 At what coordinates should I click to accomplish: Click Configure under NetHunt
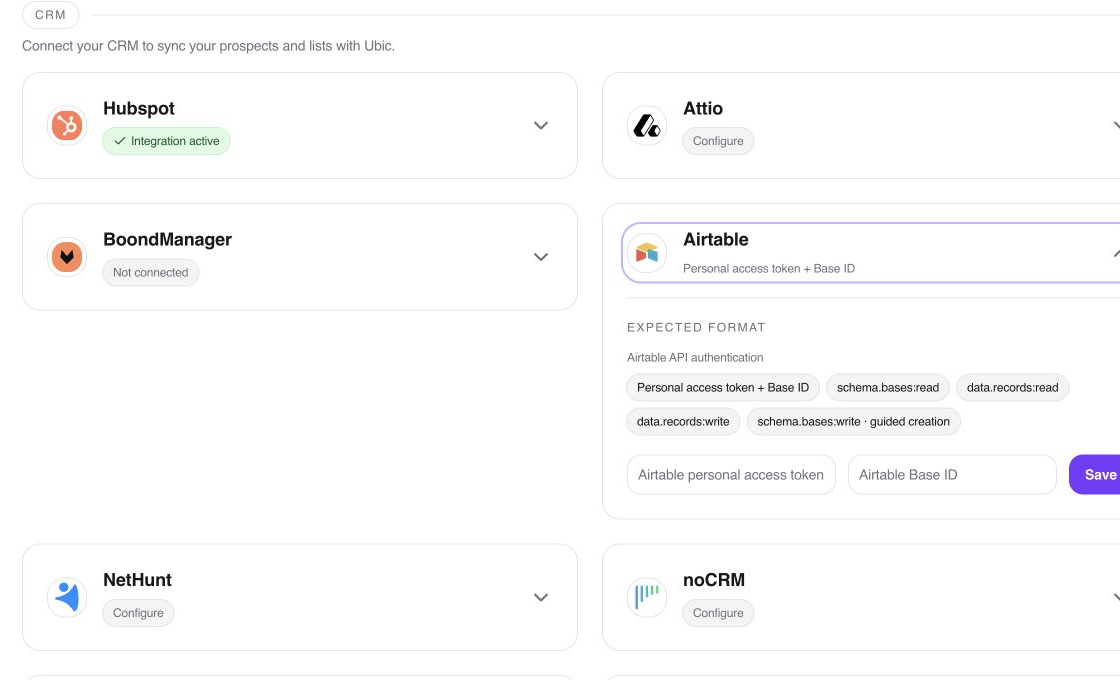138,613
